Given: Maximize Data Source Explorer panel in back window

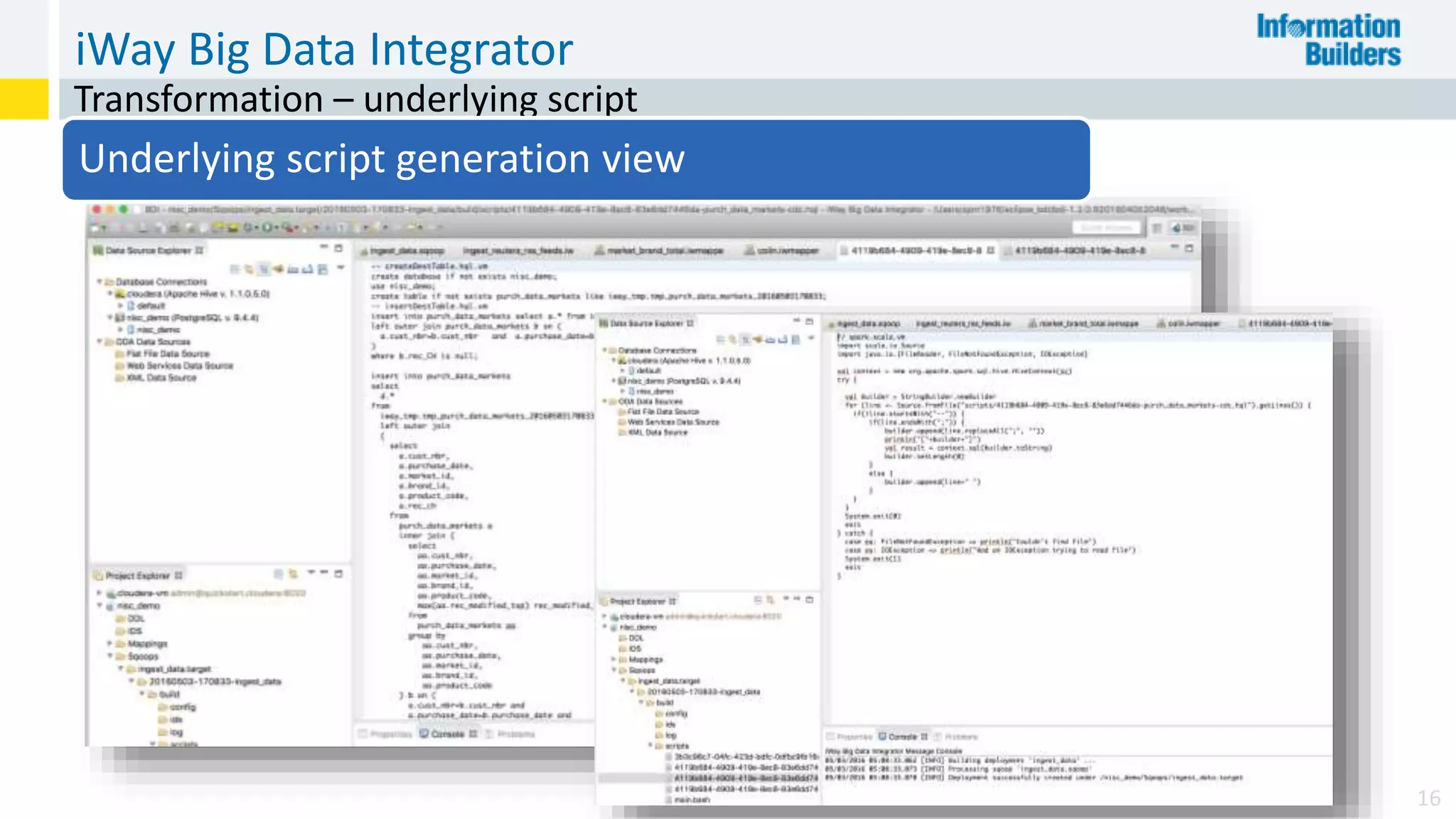Looking at the screenshot, I should [x=338, y=247].
